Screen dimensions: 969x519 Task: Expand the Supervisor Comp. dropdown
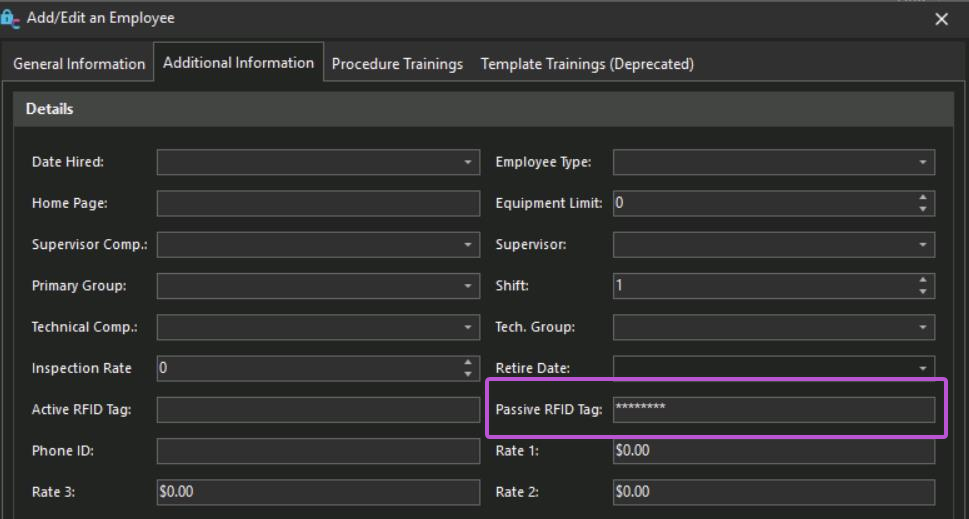(467, 244)
